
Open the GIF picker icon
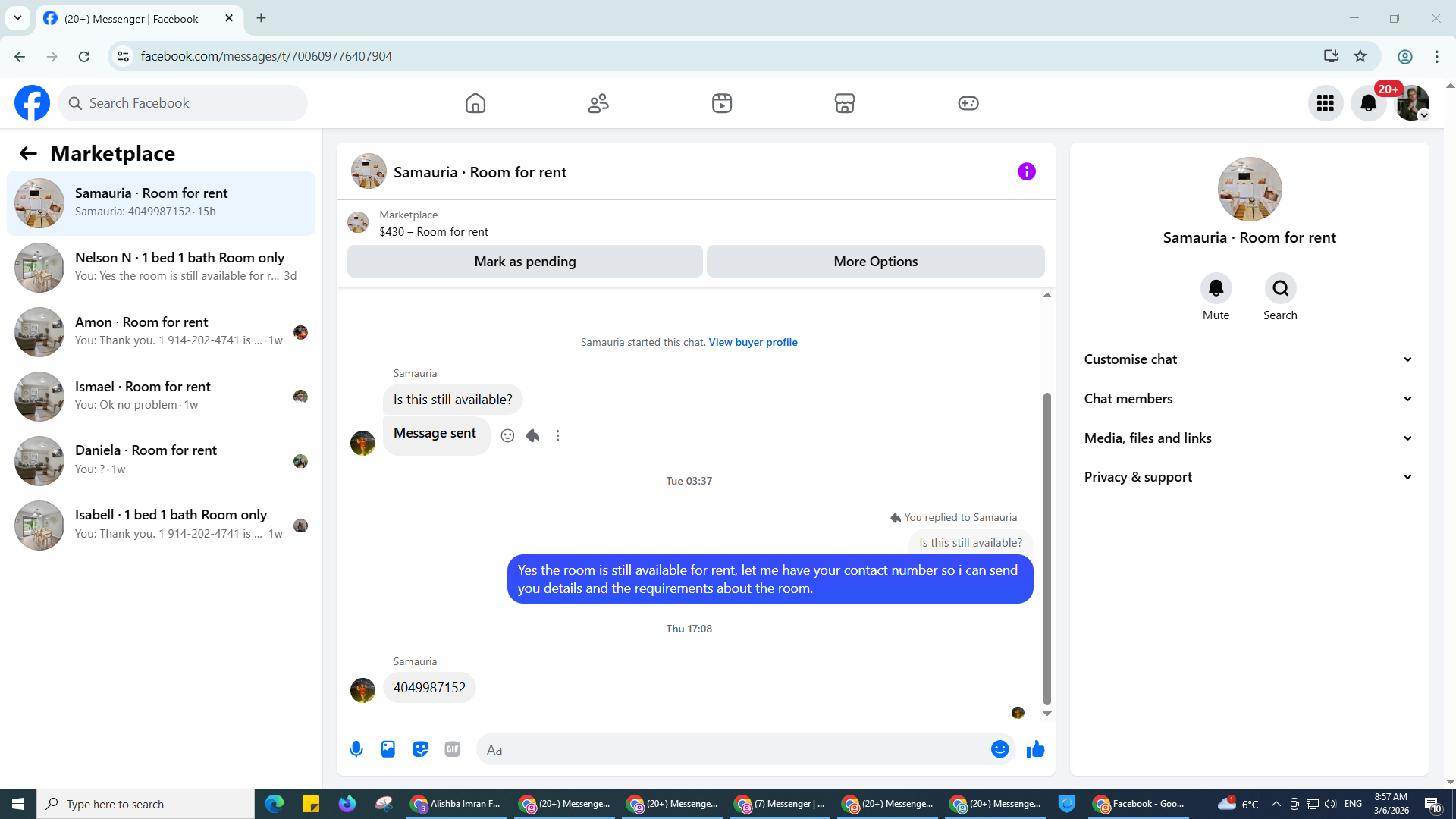point(453,749)
